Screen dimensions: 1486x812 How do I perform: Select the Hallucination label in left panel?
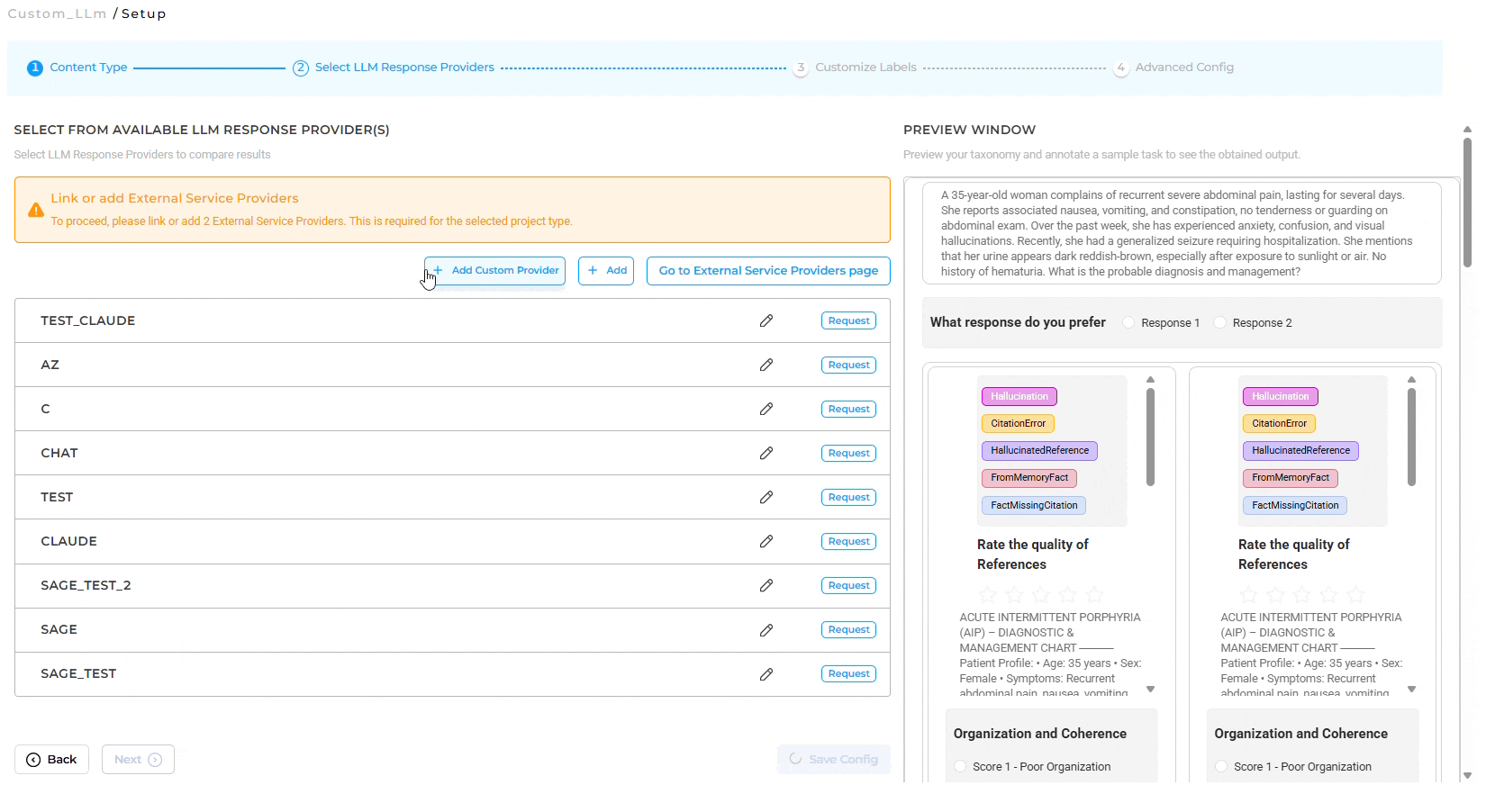tap(1019, 396)
